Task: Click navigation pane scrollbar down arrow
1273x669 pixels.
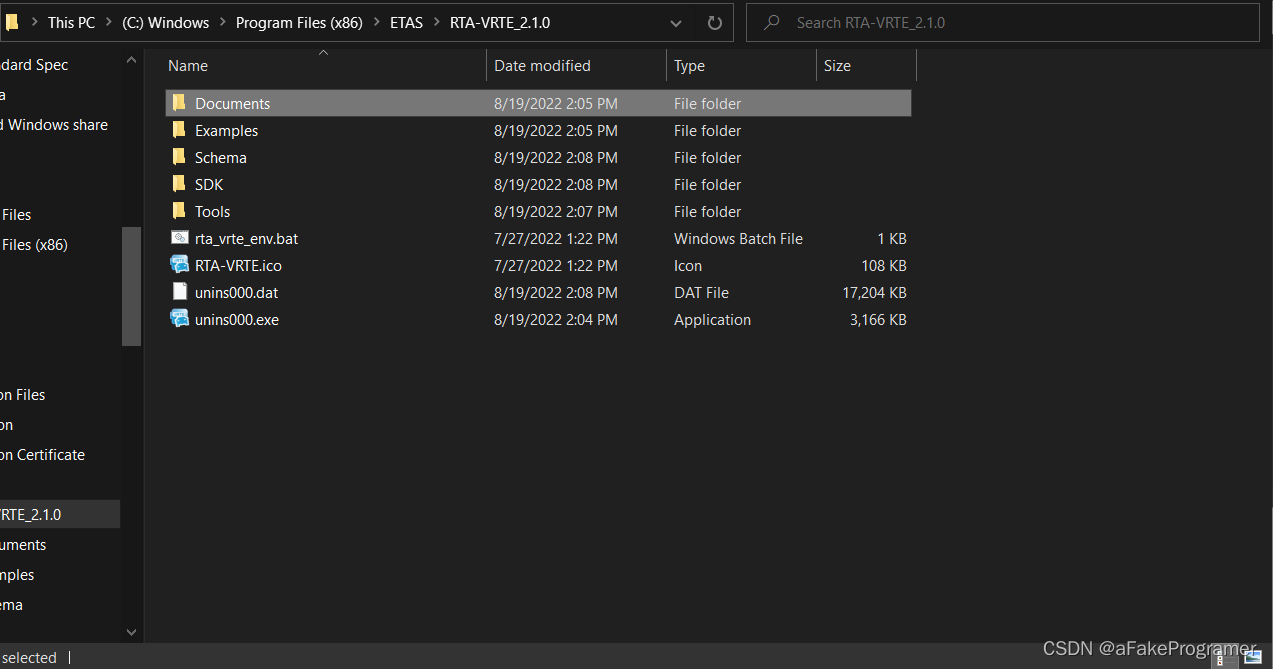Action: point(131,632)
